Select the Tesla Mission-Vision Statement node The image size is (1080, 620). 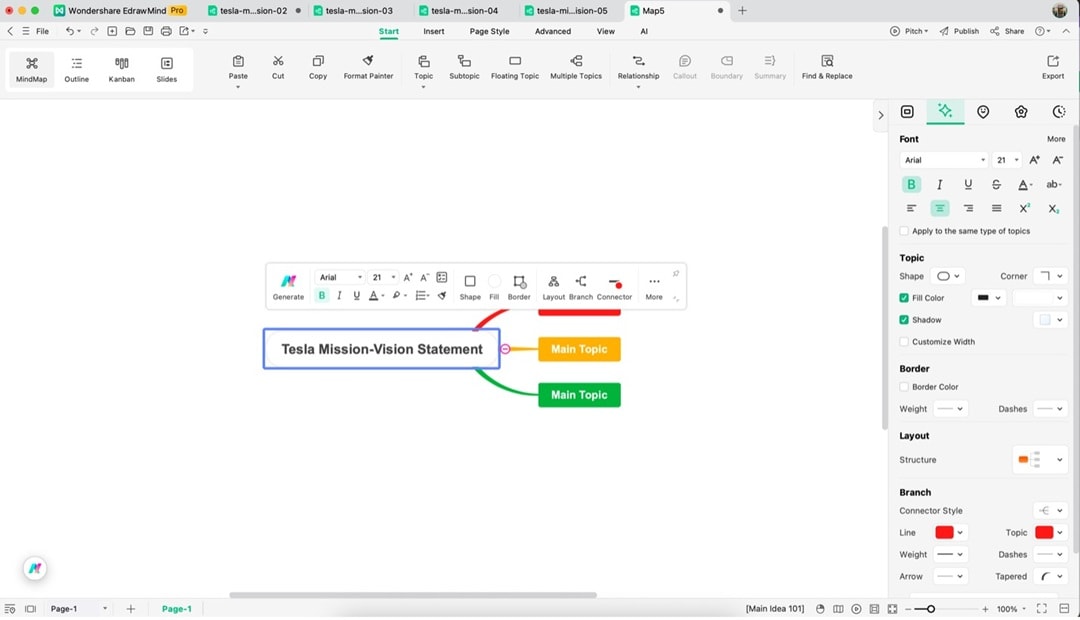pos(382,349)
